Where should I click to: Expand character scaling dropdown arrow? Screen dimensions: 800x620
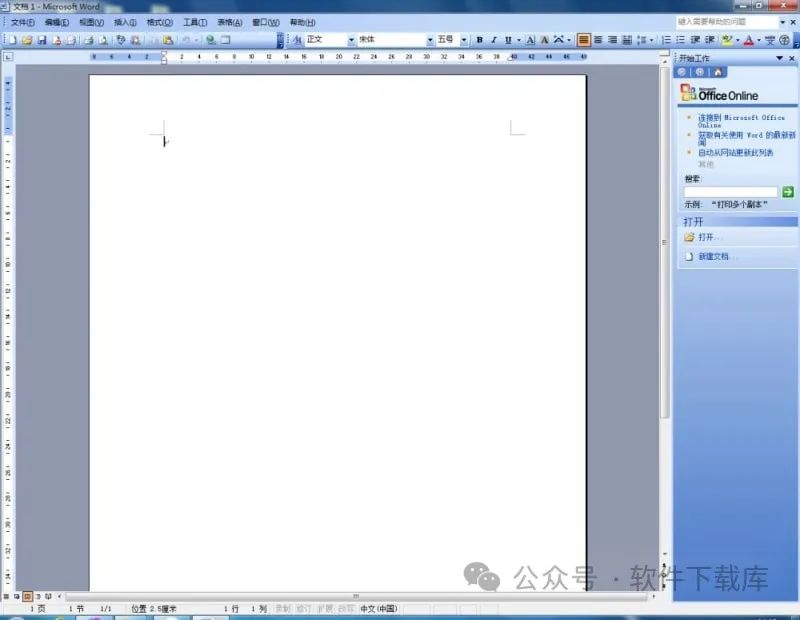point(569,40)
